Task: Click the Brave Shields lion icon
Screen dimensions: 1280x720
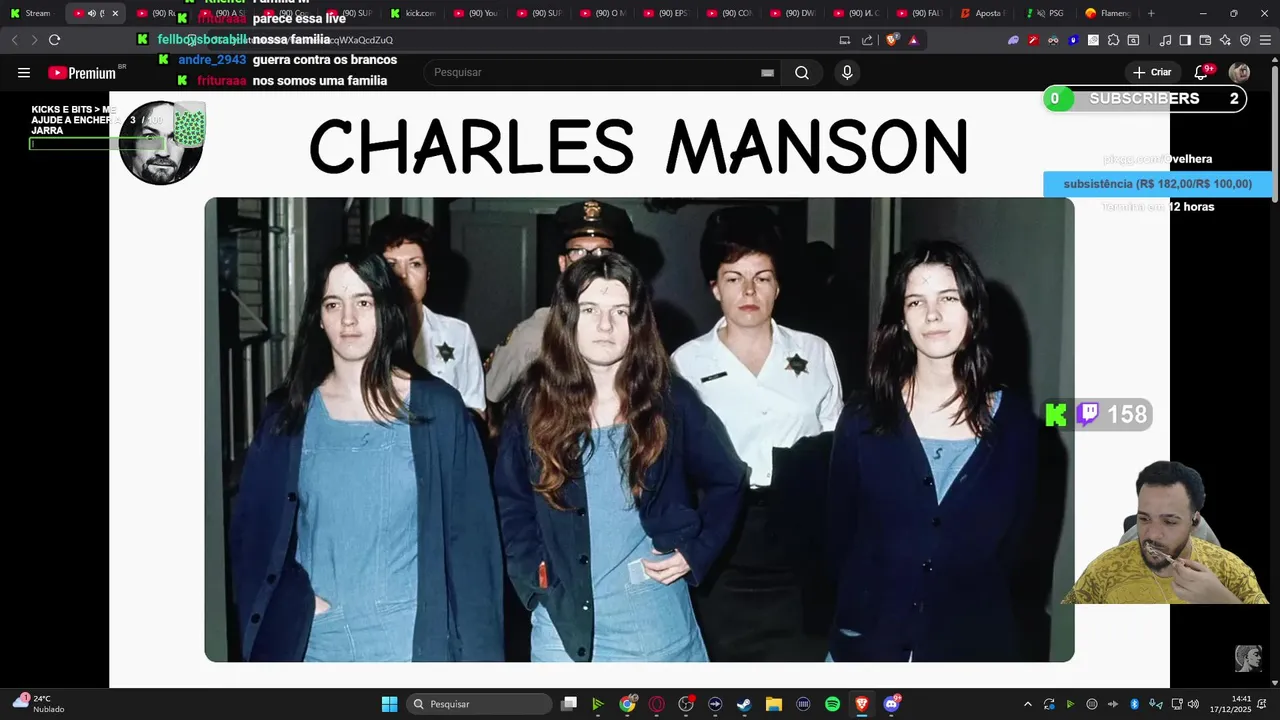Action: coord(892,40)
